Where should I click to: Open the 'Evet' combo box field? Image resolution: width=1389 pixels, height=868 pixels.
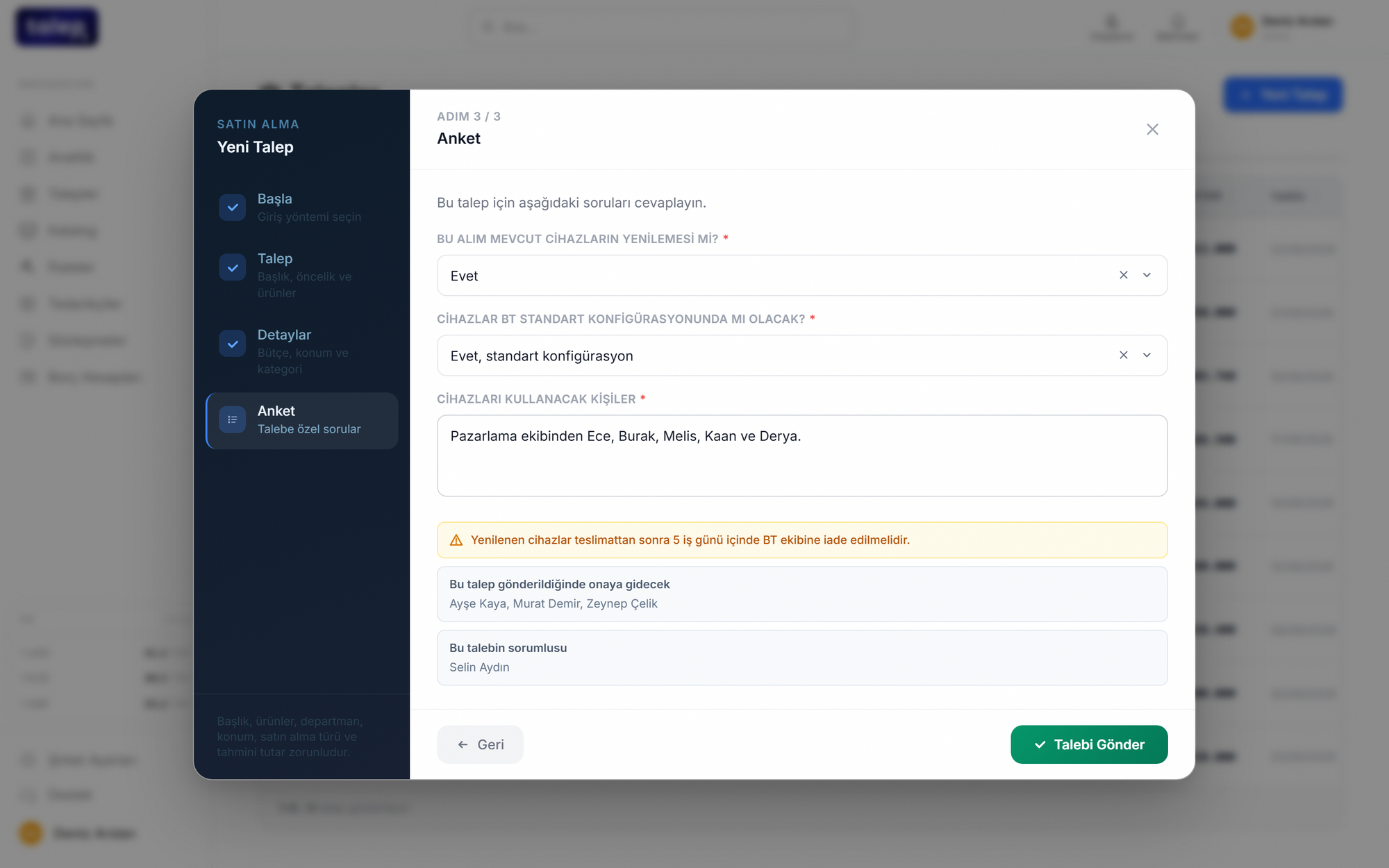(802, 276)
